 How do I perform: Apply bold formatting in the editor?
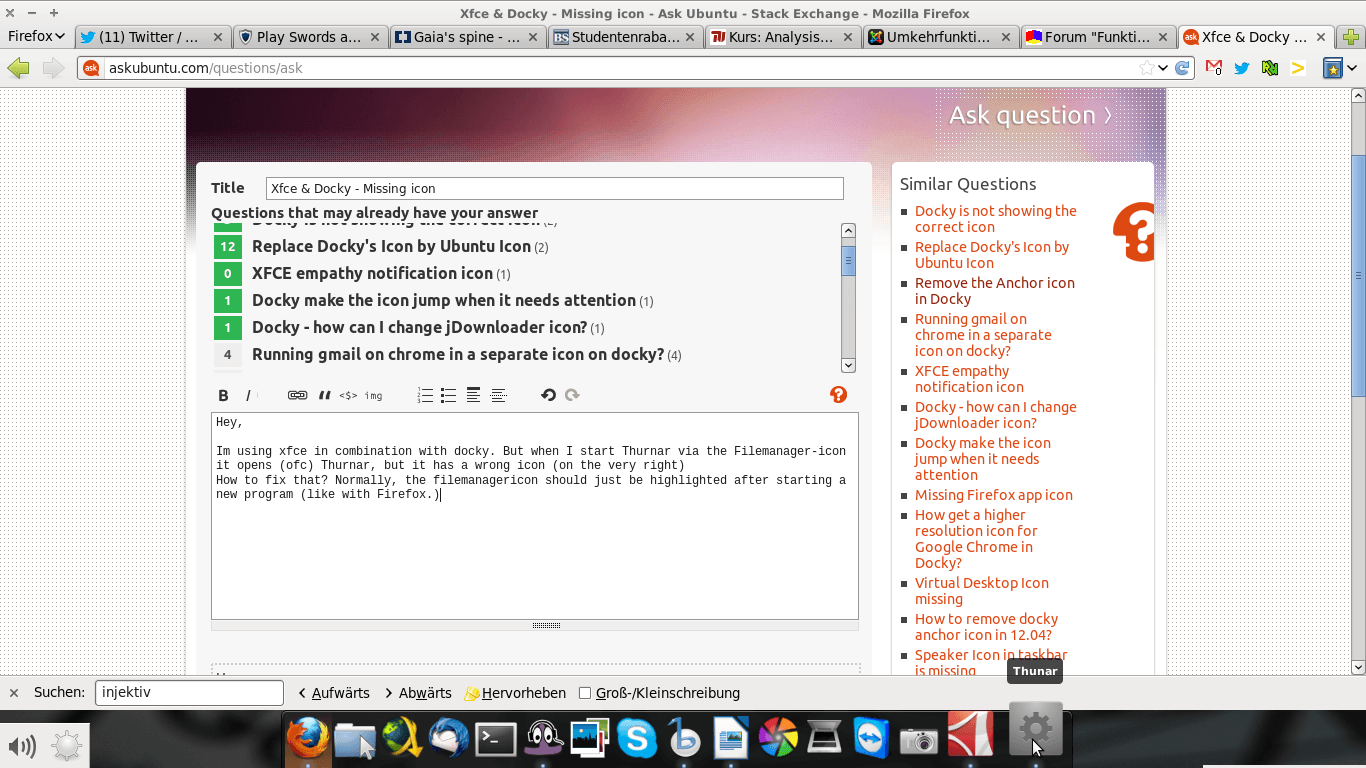[x=223, y=395]
